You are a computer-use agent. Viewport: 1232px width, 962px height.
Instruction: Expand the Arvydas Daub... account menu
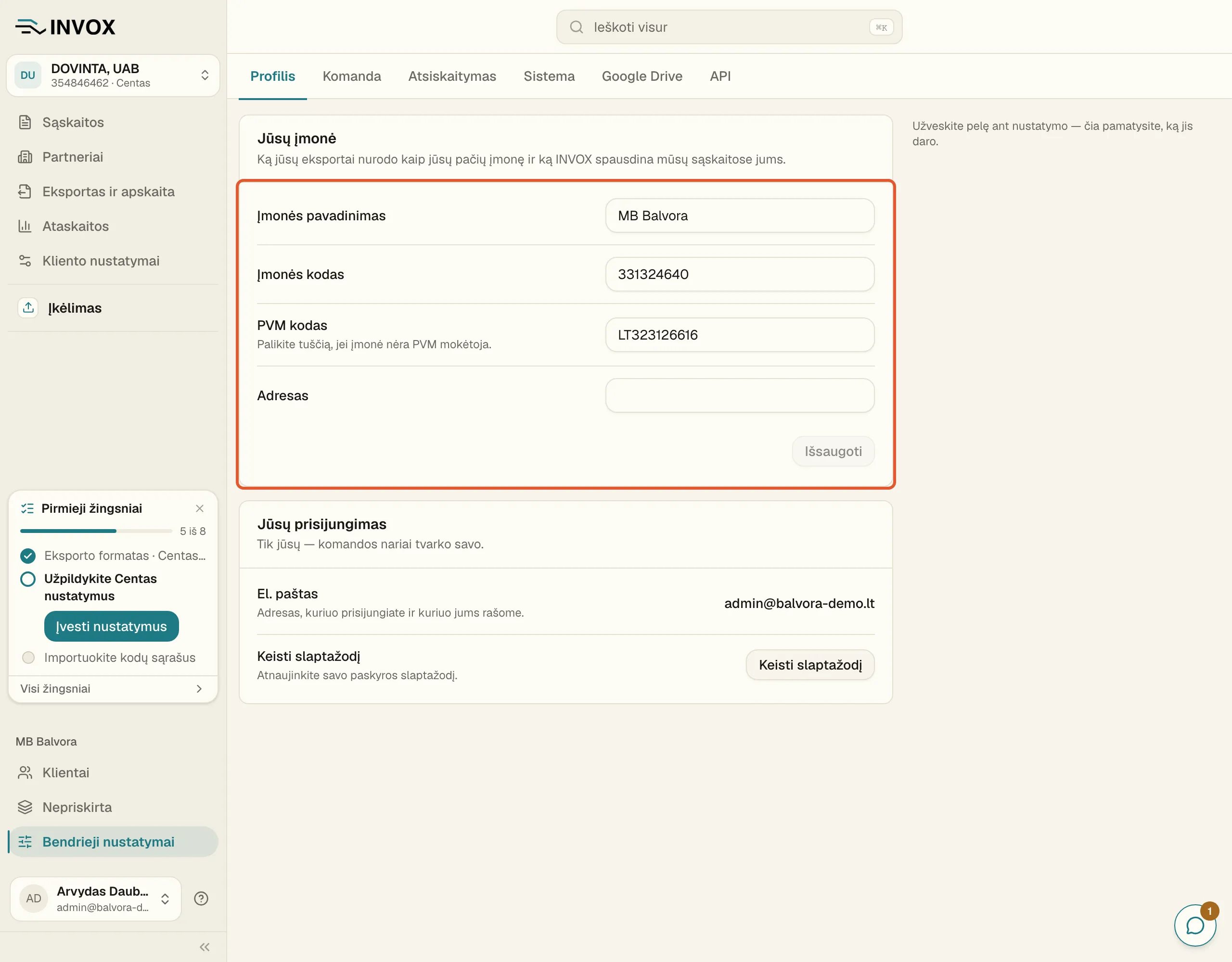point(95,899)
